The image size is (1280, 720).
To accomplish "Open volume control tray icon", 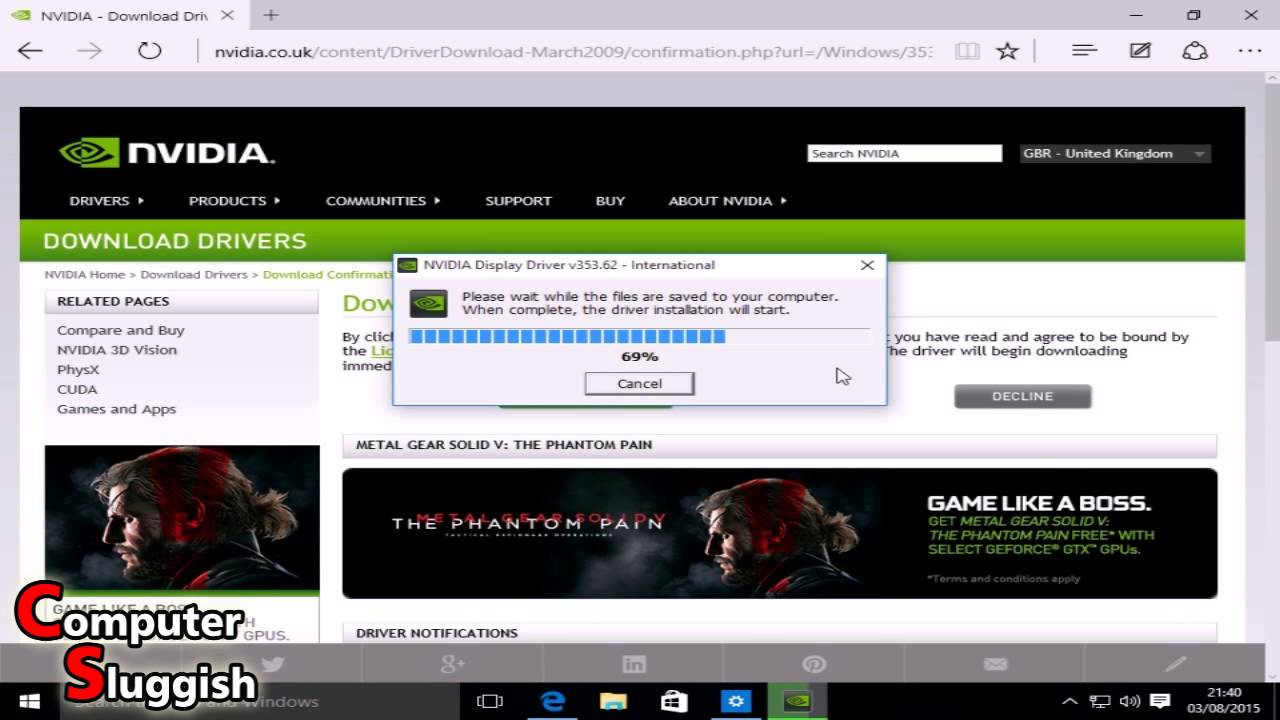I will click(x=1130, y=702).
